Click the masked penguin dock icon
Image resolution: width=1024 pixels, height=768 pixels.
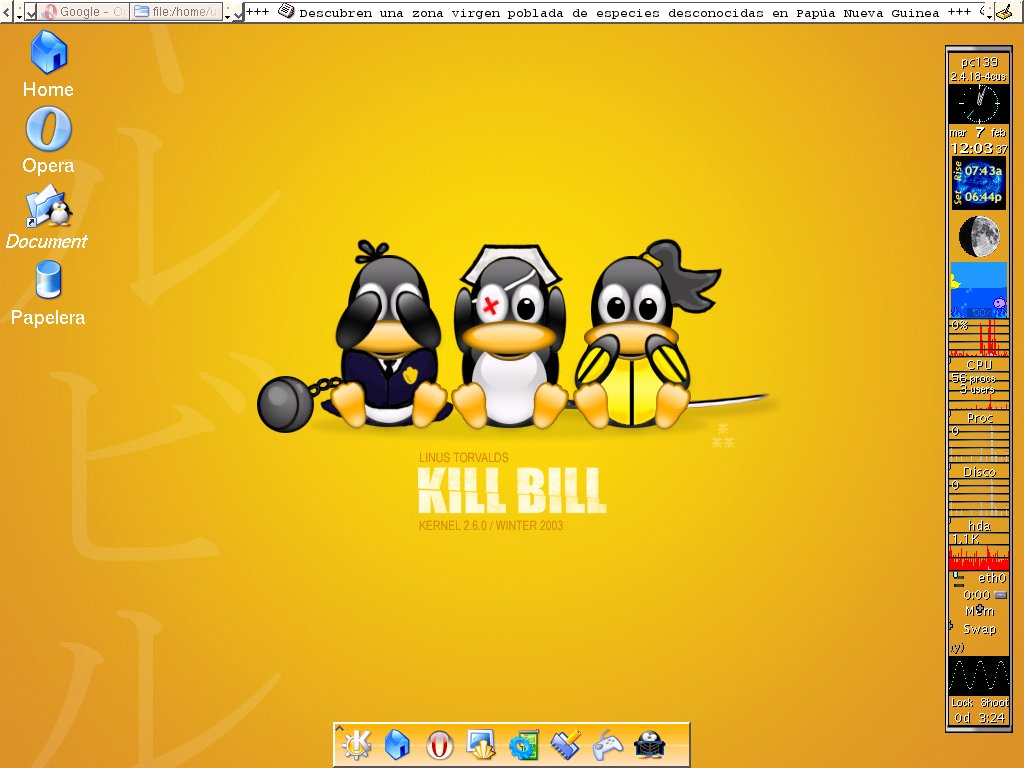[x=649, y=744]
